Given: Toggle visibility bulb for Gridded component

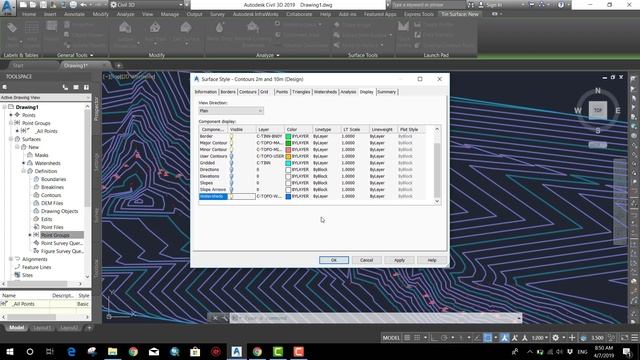Looking at the screenshot, I should pyautogui.click(x=231, y=163).
